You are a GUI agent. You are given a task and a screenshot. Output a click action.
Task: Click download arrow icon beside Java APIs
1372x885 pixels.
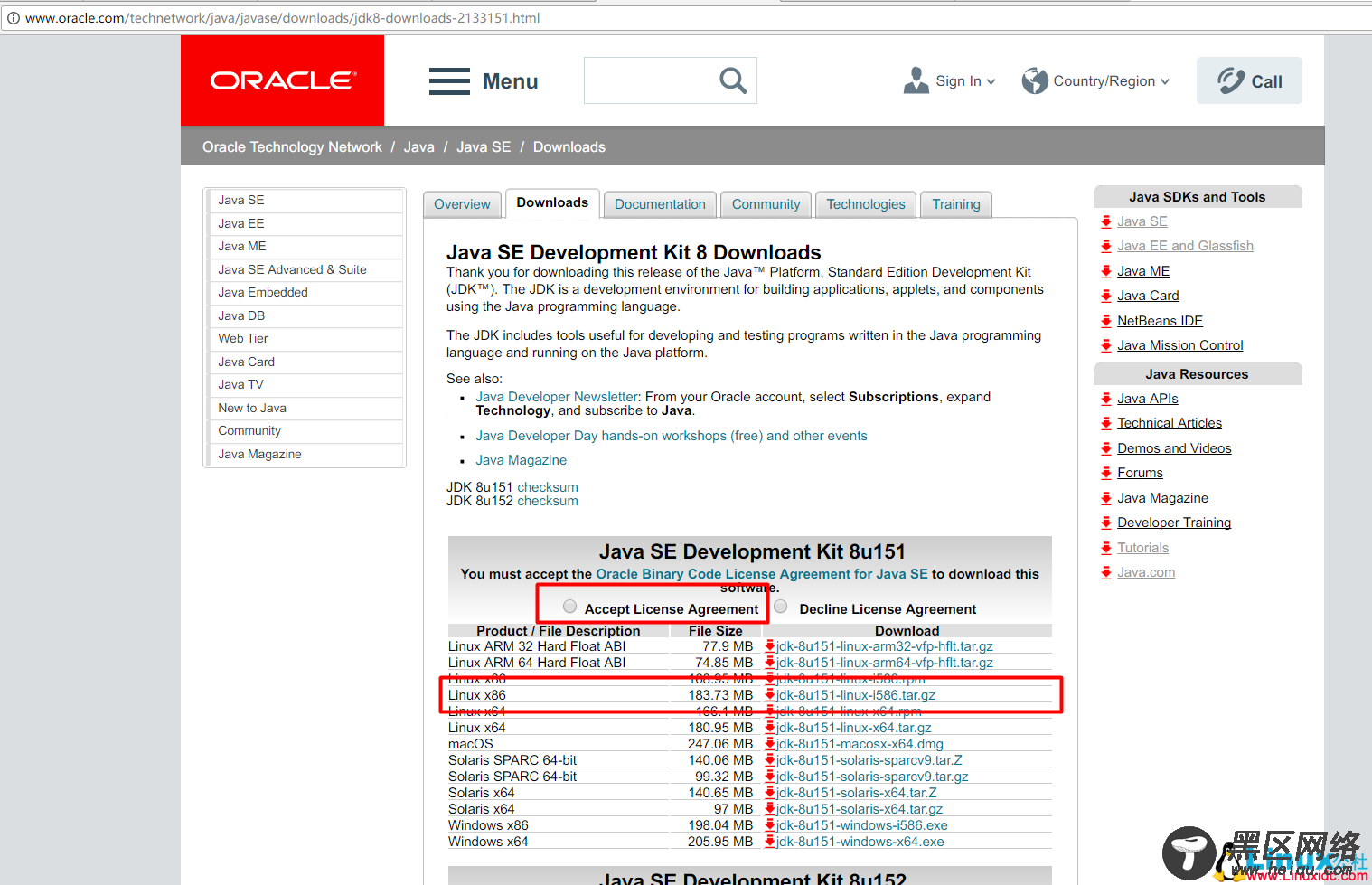coord(1106,399)
